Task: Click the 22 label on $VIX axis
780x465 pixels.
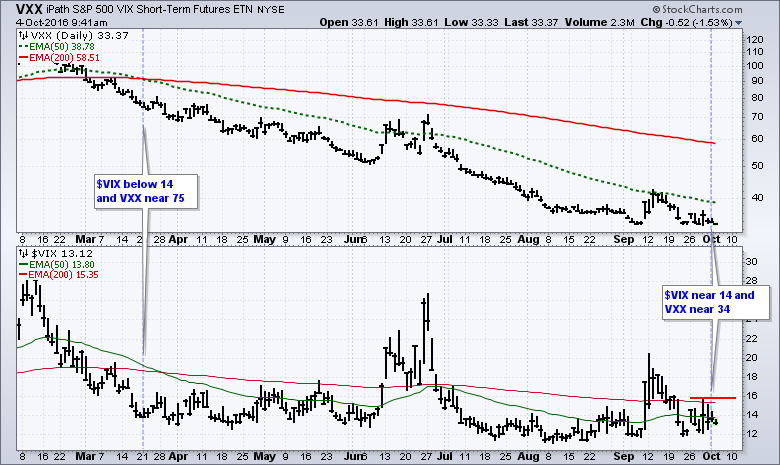Action: [752, 339]
